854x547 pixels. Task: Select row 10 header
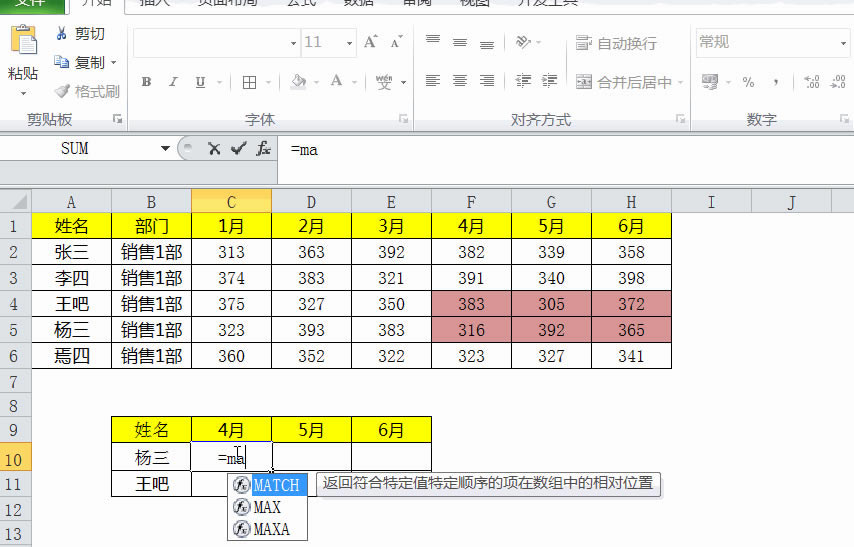[x=15, y=458]
